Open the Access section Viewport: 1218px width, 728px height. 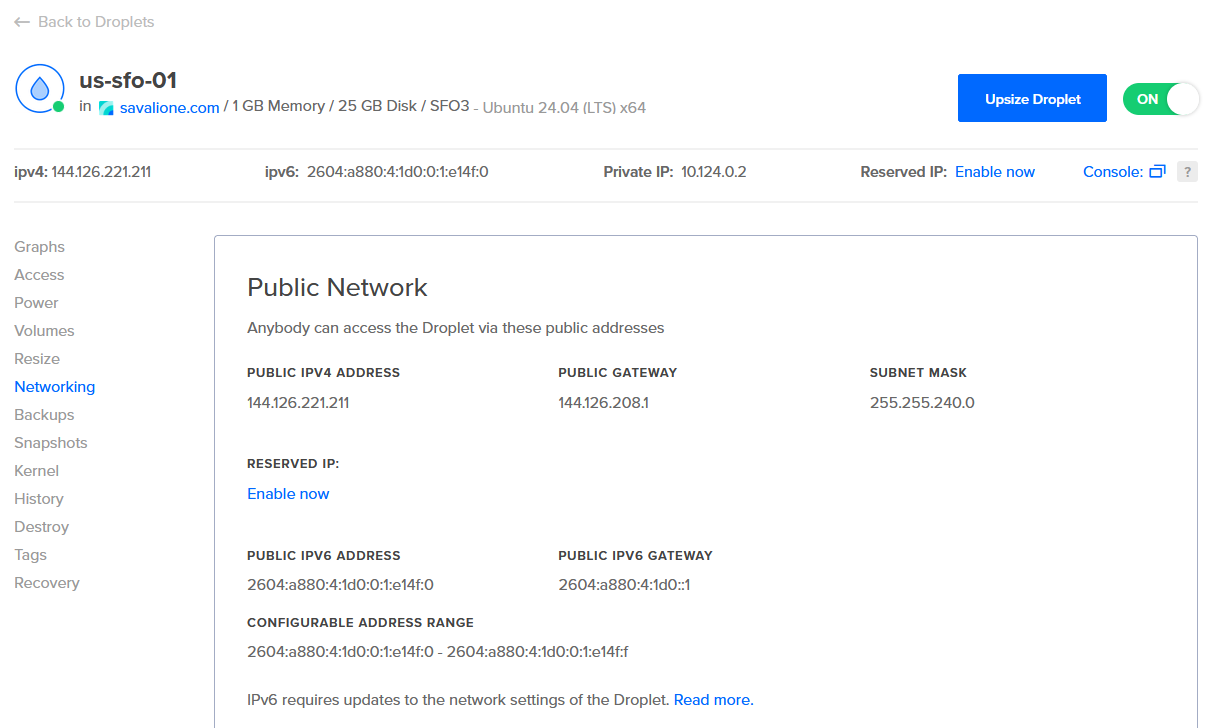[39, 274]
